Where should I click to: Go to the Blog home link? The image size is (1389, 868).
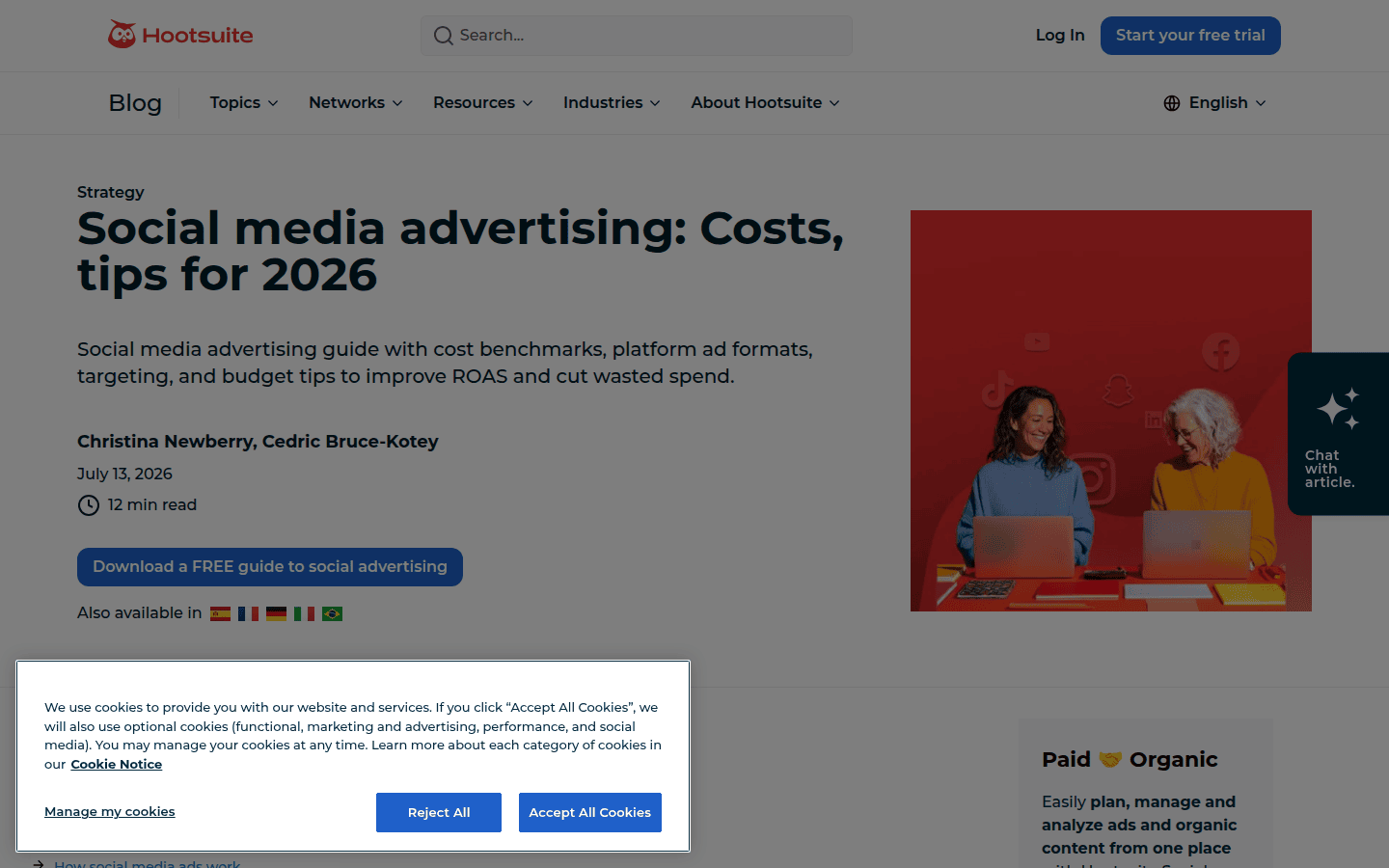[x=135, y=103]
